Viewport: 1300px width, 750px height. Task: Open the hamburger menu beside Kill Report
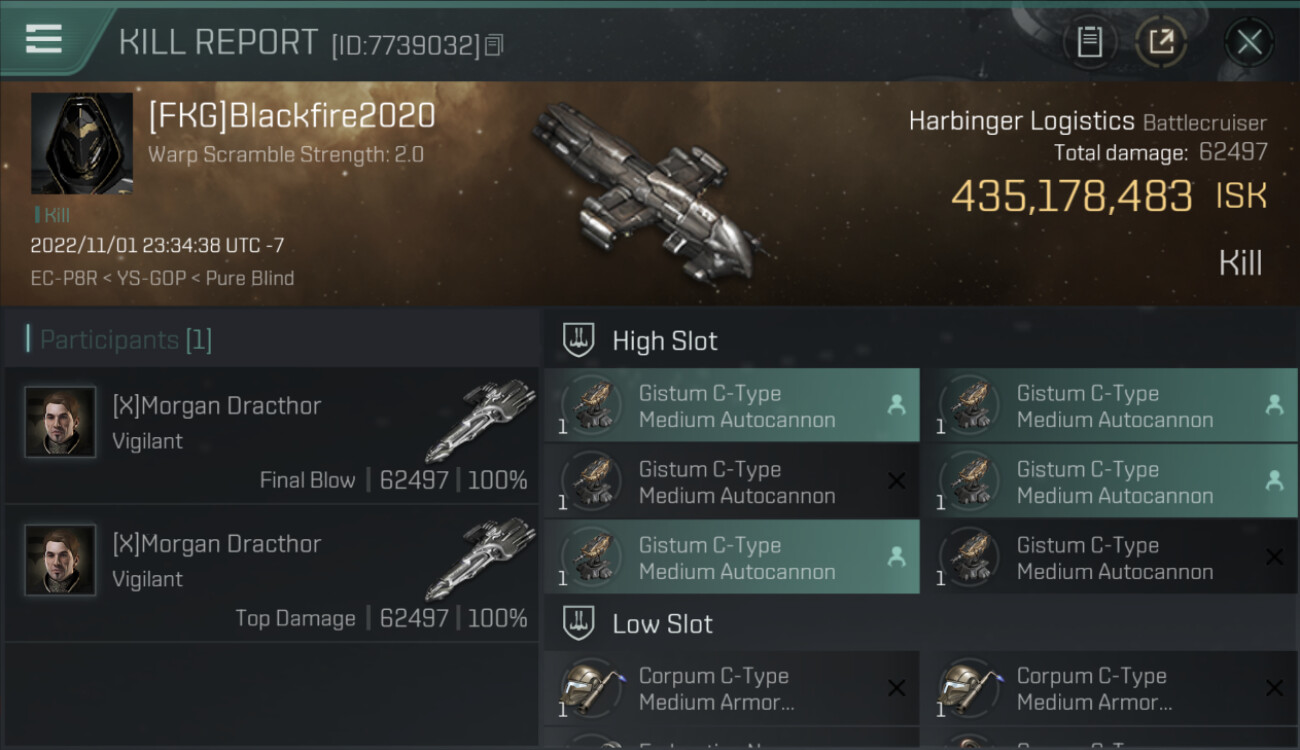point(44,39)
